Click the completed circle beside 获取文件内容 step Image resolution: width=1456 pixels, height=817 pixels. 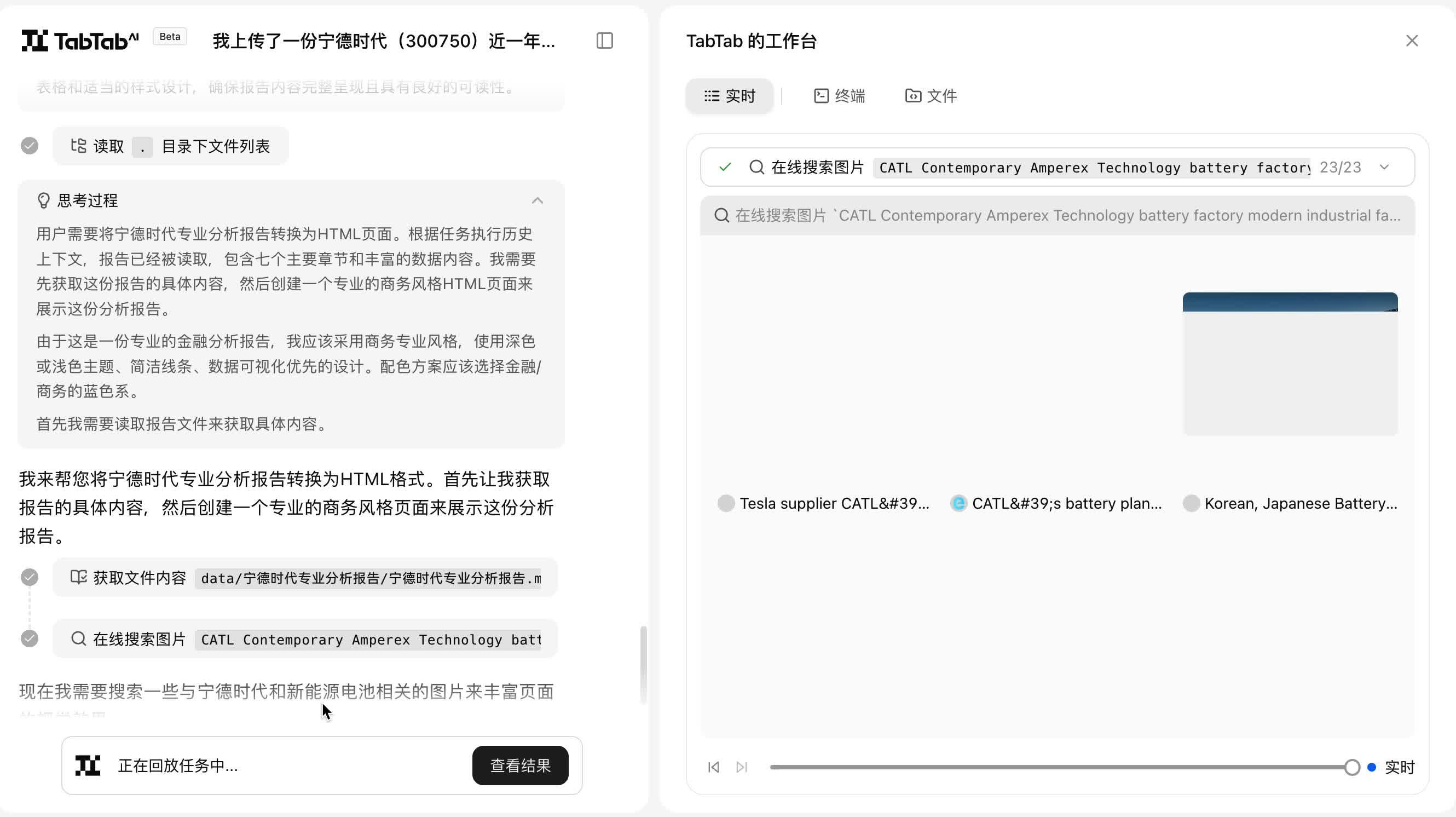click(30, 577)
